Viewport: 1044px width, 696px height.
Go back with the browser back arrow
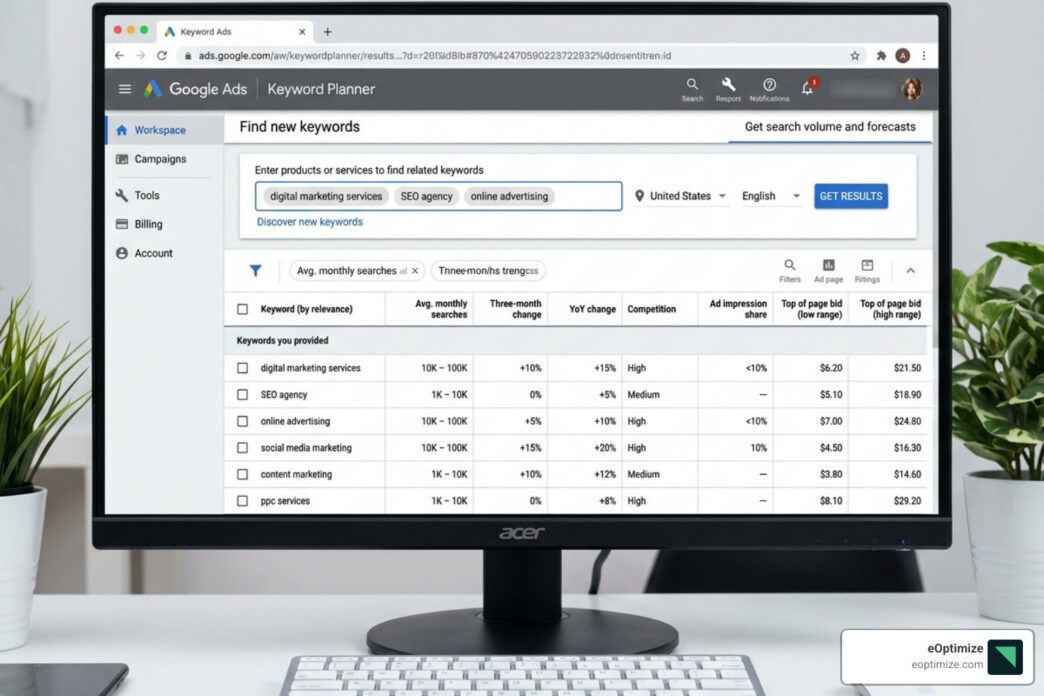[119, 56]
